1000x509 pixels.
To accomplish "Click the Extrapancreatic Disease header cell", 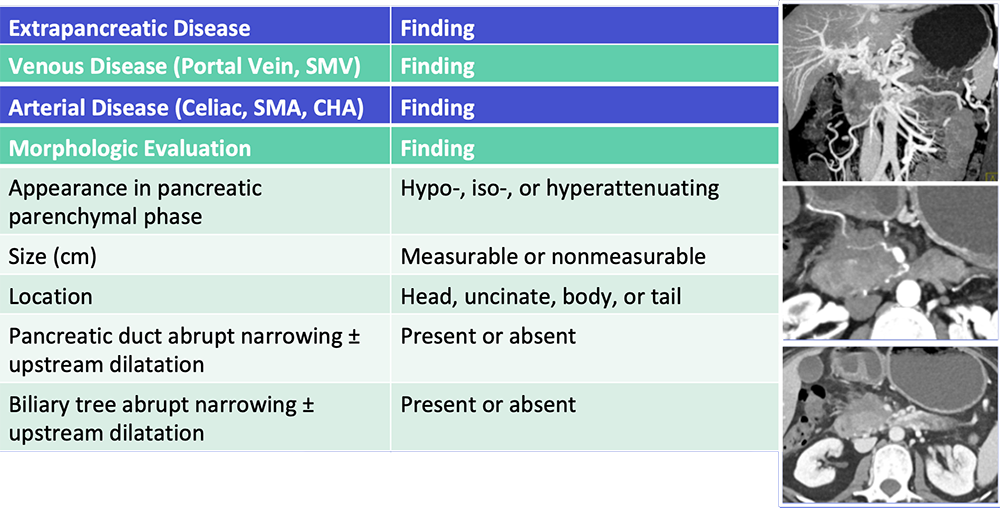I will coord(195,26).
